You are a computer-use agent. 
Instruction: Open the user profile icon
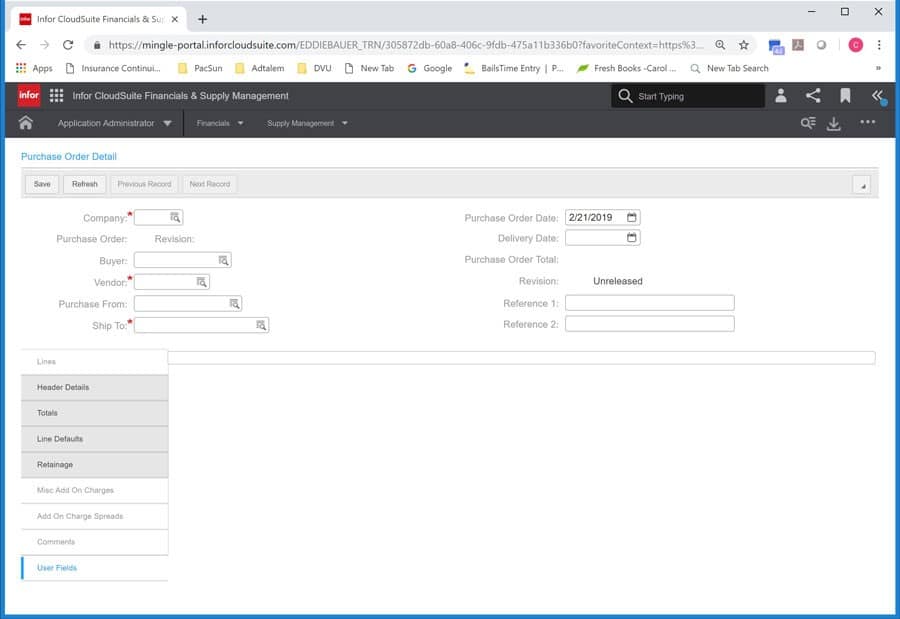(x=781, y=95)
